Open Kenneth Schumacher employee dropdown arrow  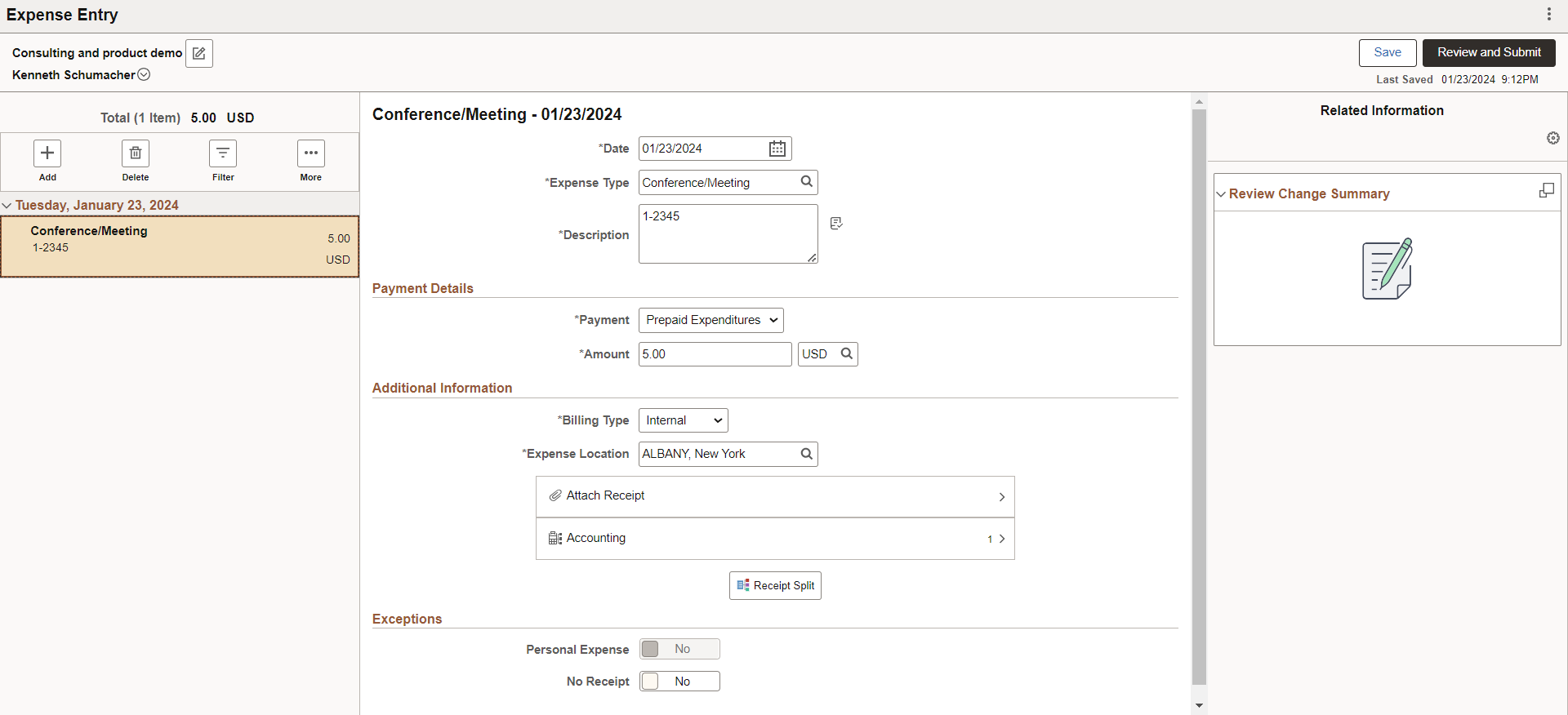[x=144, y=74]
